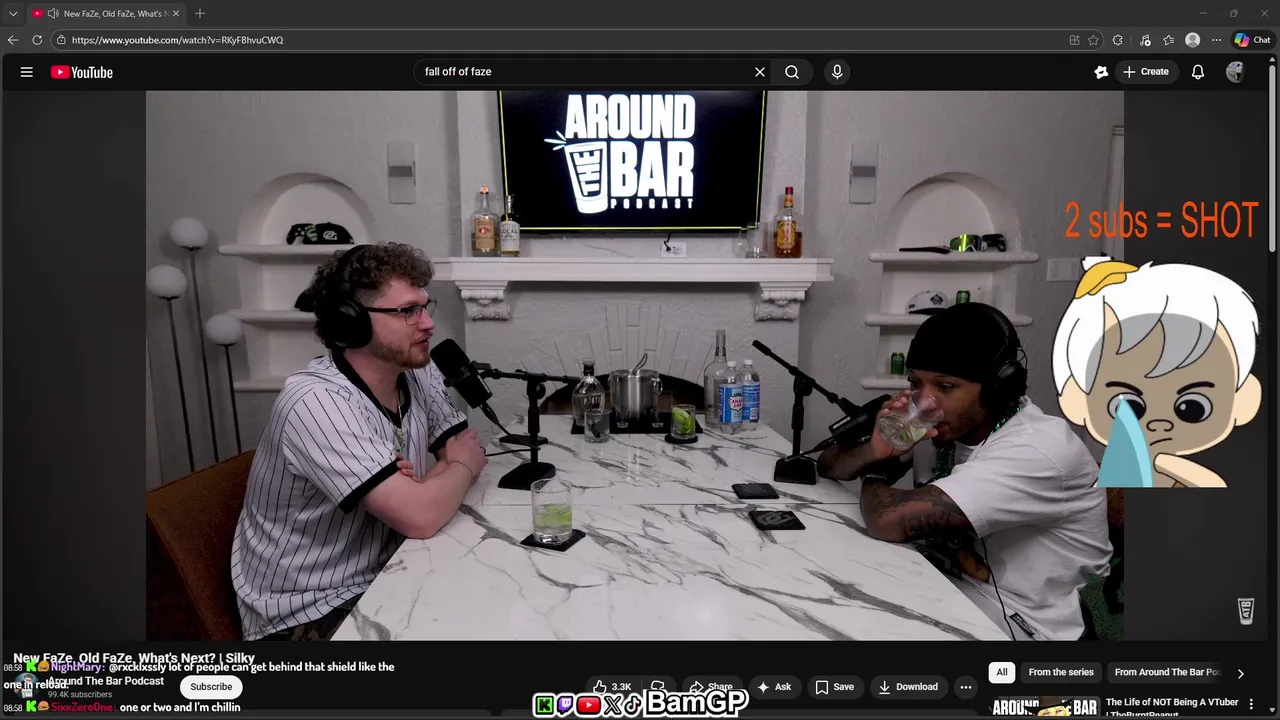The image size is (1280, 720).
Task: Click the glass icon at the player's corner
Action: (x=1246, y=611)
